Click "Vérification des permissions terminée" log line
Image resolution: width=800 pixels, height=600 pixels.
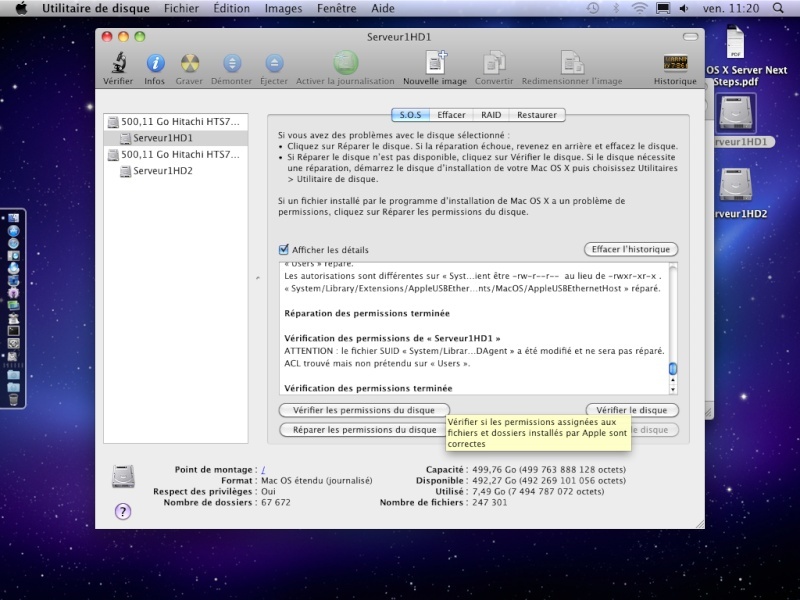[x=368, y=388]
